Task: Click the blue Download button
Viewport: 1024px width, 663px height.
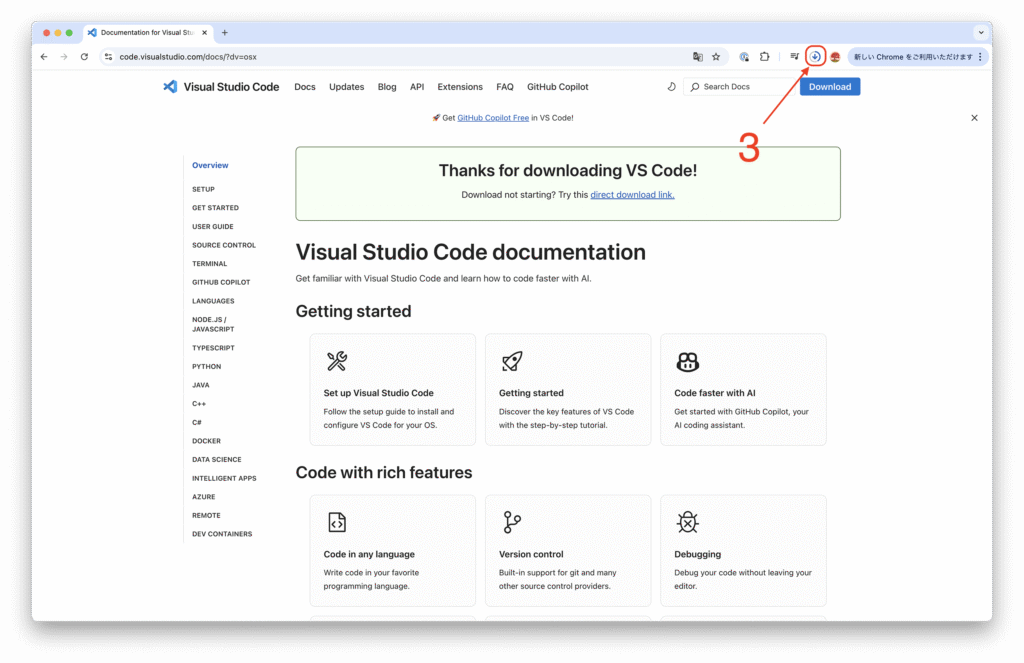Action: 830,87
